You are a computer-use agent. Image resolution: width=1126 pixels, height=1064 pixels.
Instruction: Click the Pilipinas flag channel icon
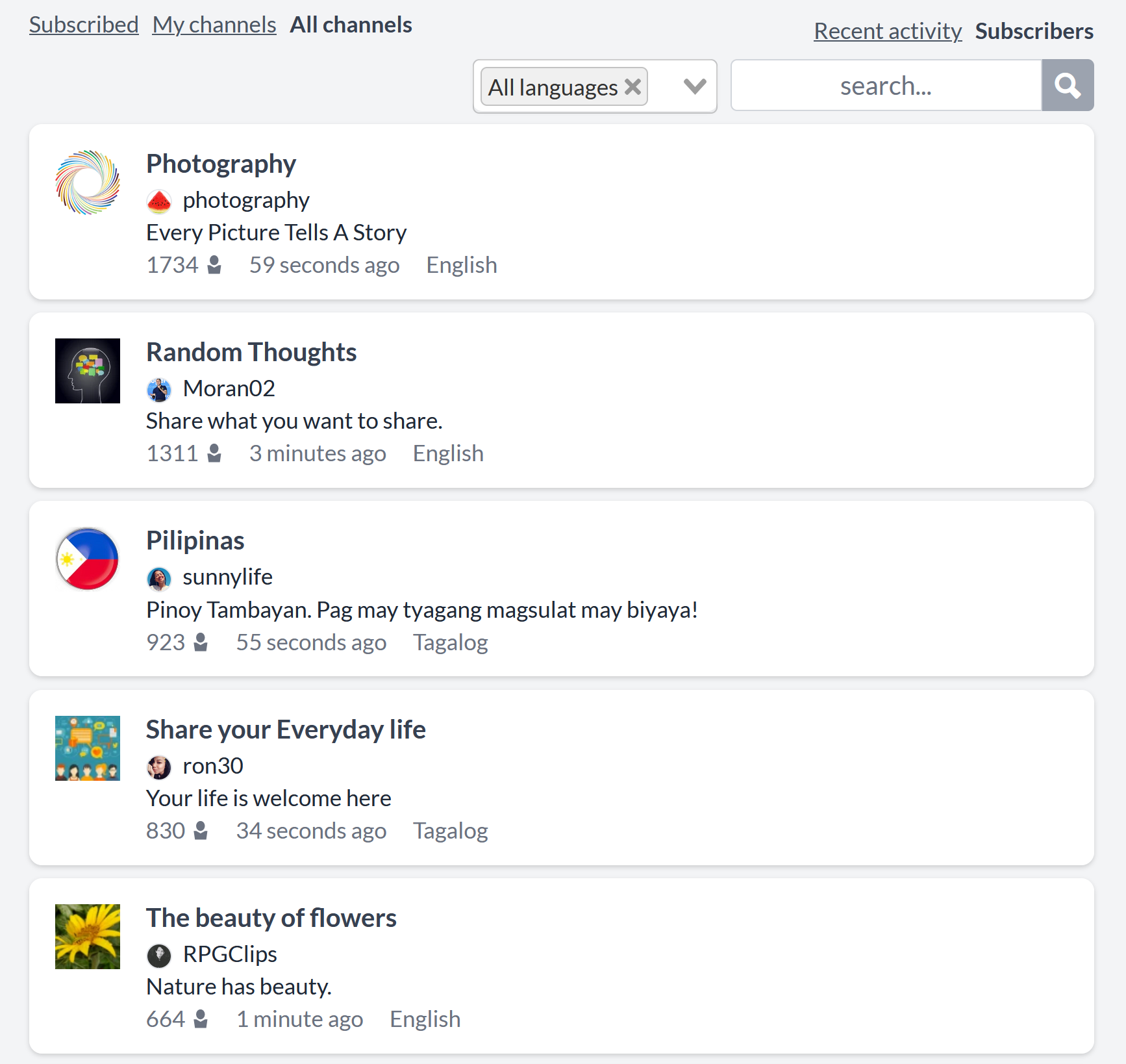coord(88,559)
